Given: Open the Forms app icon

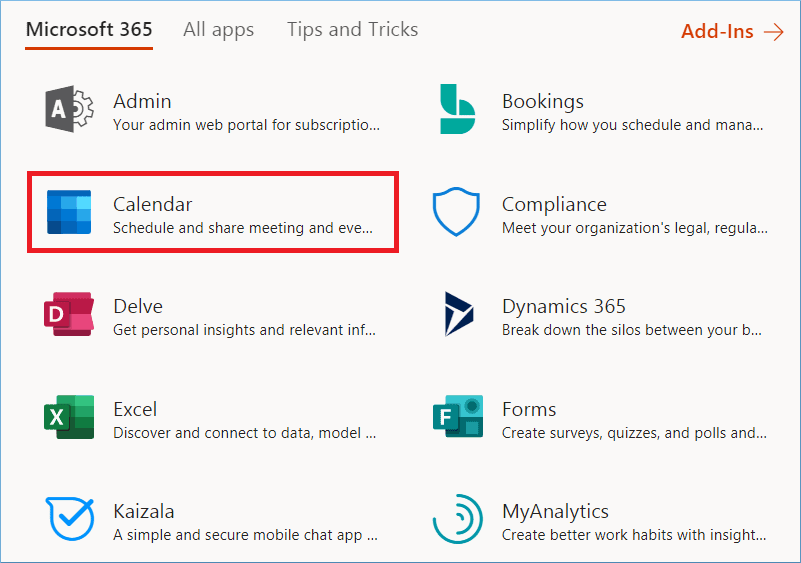Looking at the screenshot, I should pyautogui.click(x=458, y=418).
